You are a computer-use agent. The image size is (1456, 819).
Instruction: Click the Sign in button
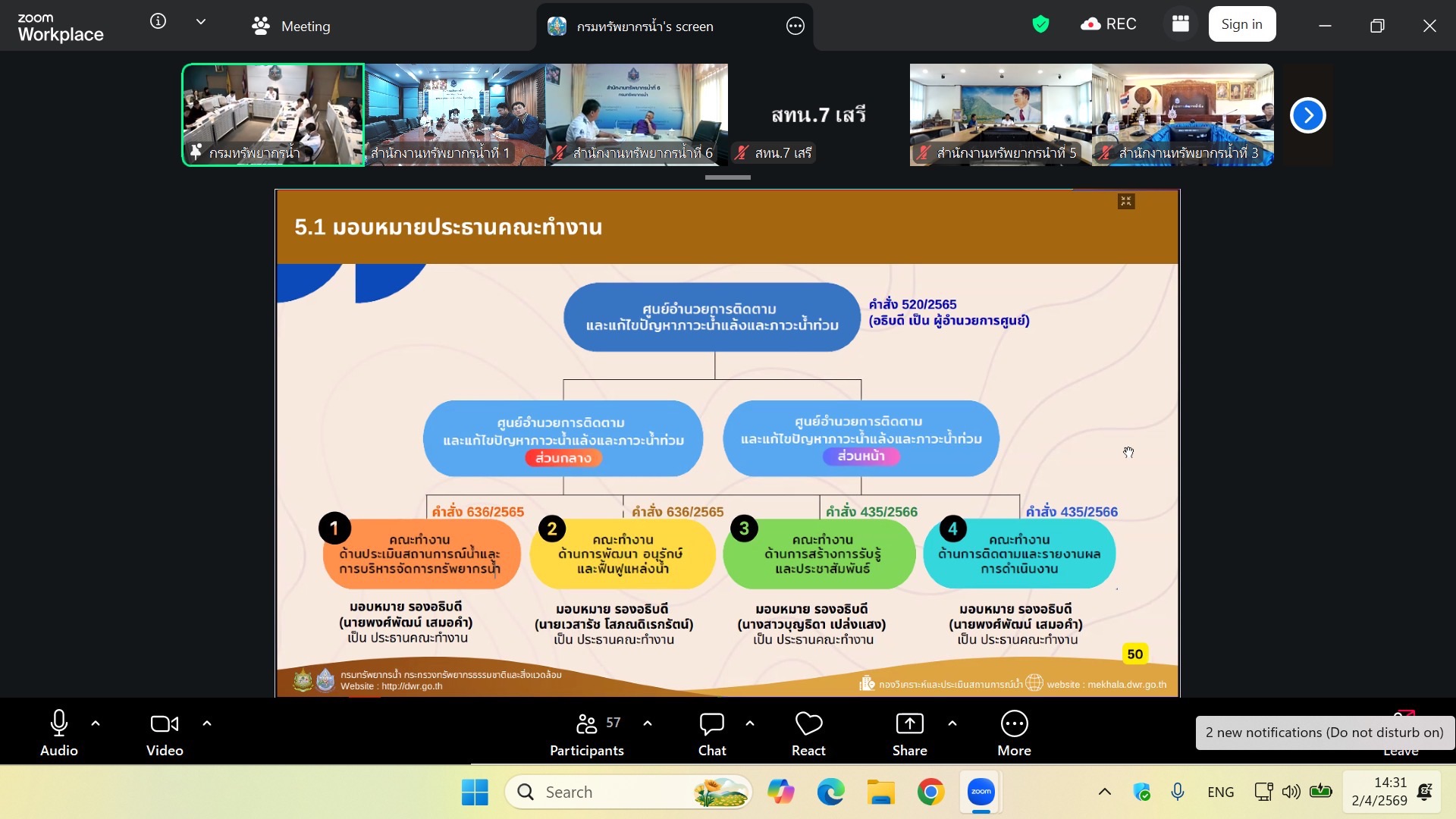[x=1241, y=24]
